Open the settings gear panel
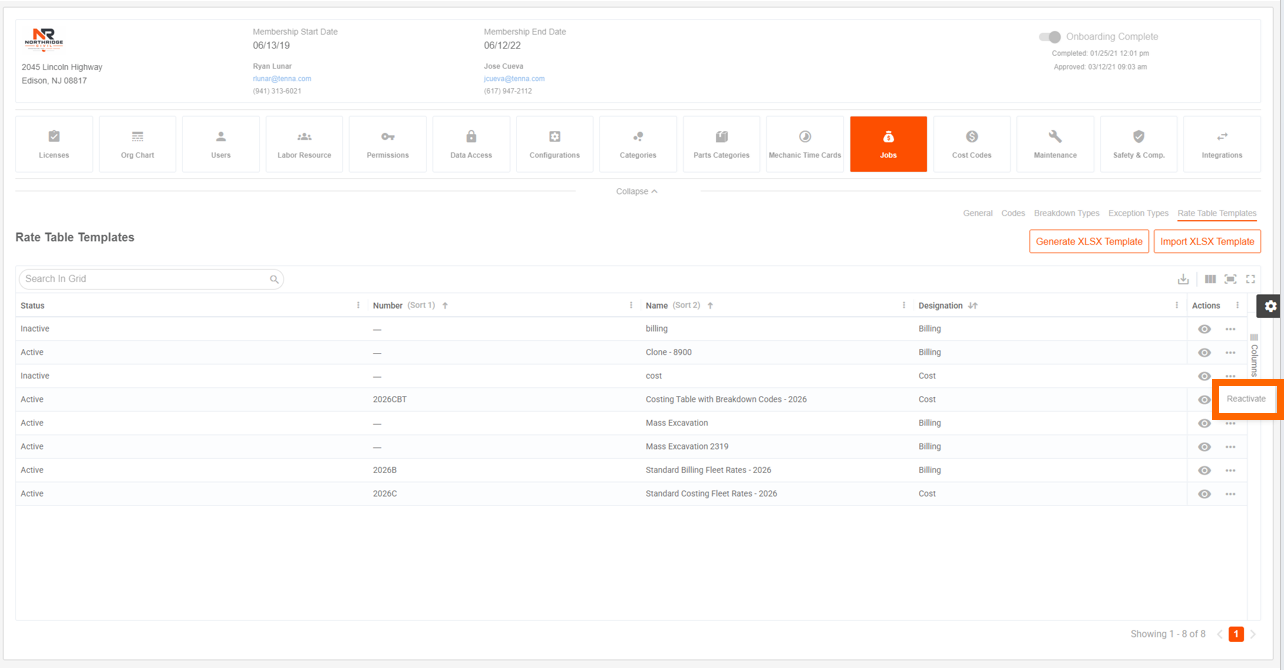Image resolution: width=1284 pixels, height=670 pixels. pos(1270,306)
